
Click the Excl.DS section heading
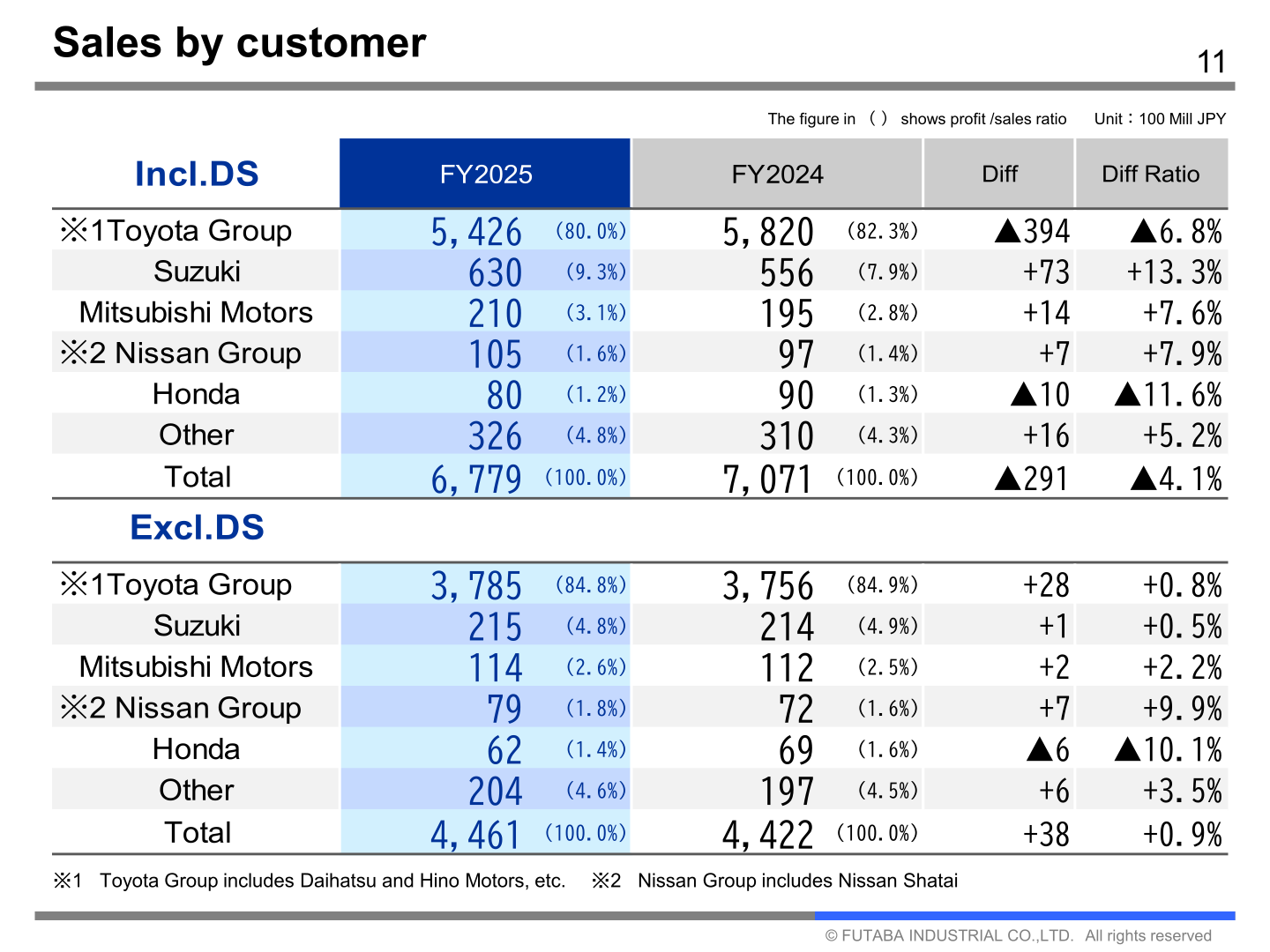(197, 527)
